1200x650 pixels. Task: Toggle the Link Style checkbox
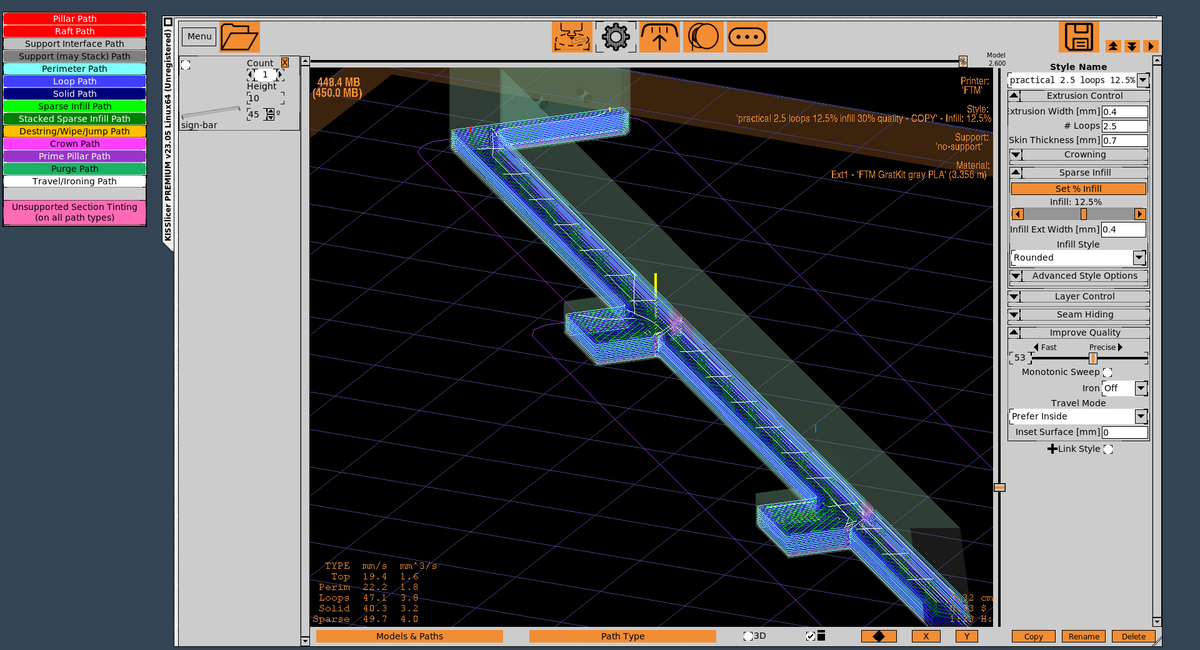[x=1107, y=448]
